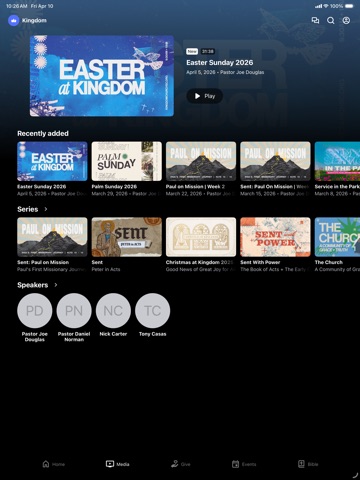360x480 pixels.
Task: Tap the featured Easter Sunday 2026 title
Action: pyautogui.click(x=220, y=63)
